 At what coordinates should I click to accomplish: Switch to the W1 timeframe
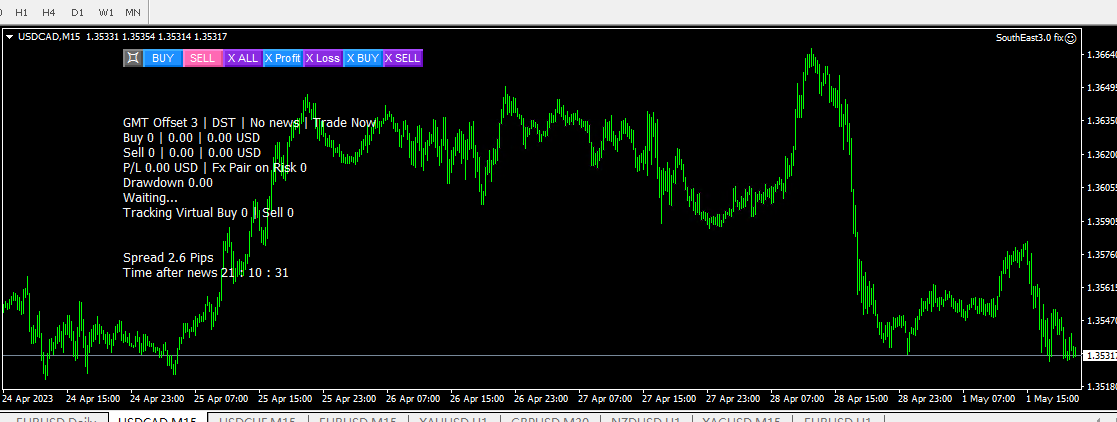[105, 12]
